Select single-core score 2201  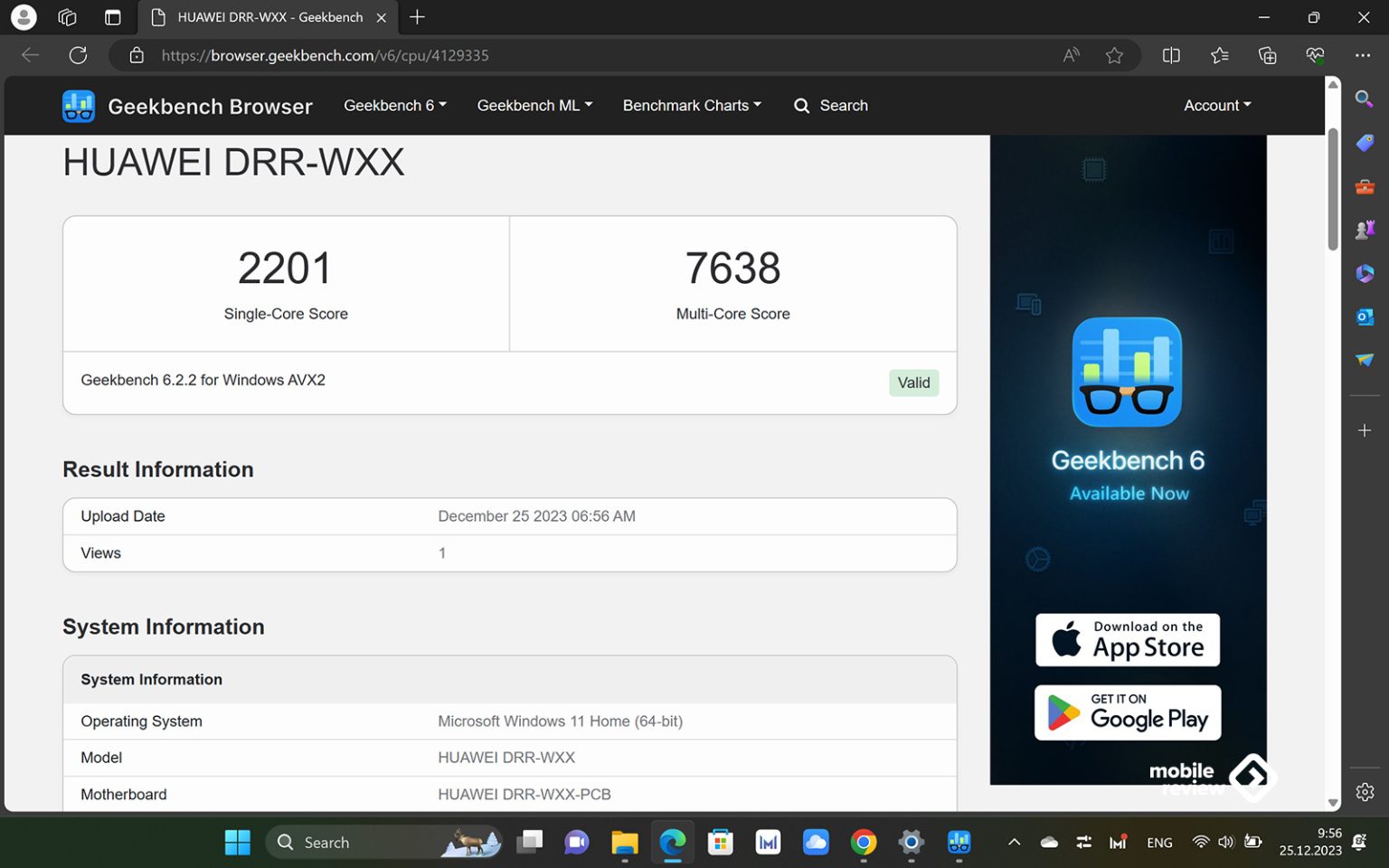click(285, 269)
